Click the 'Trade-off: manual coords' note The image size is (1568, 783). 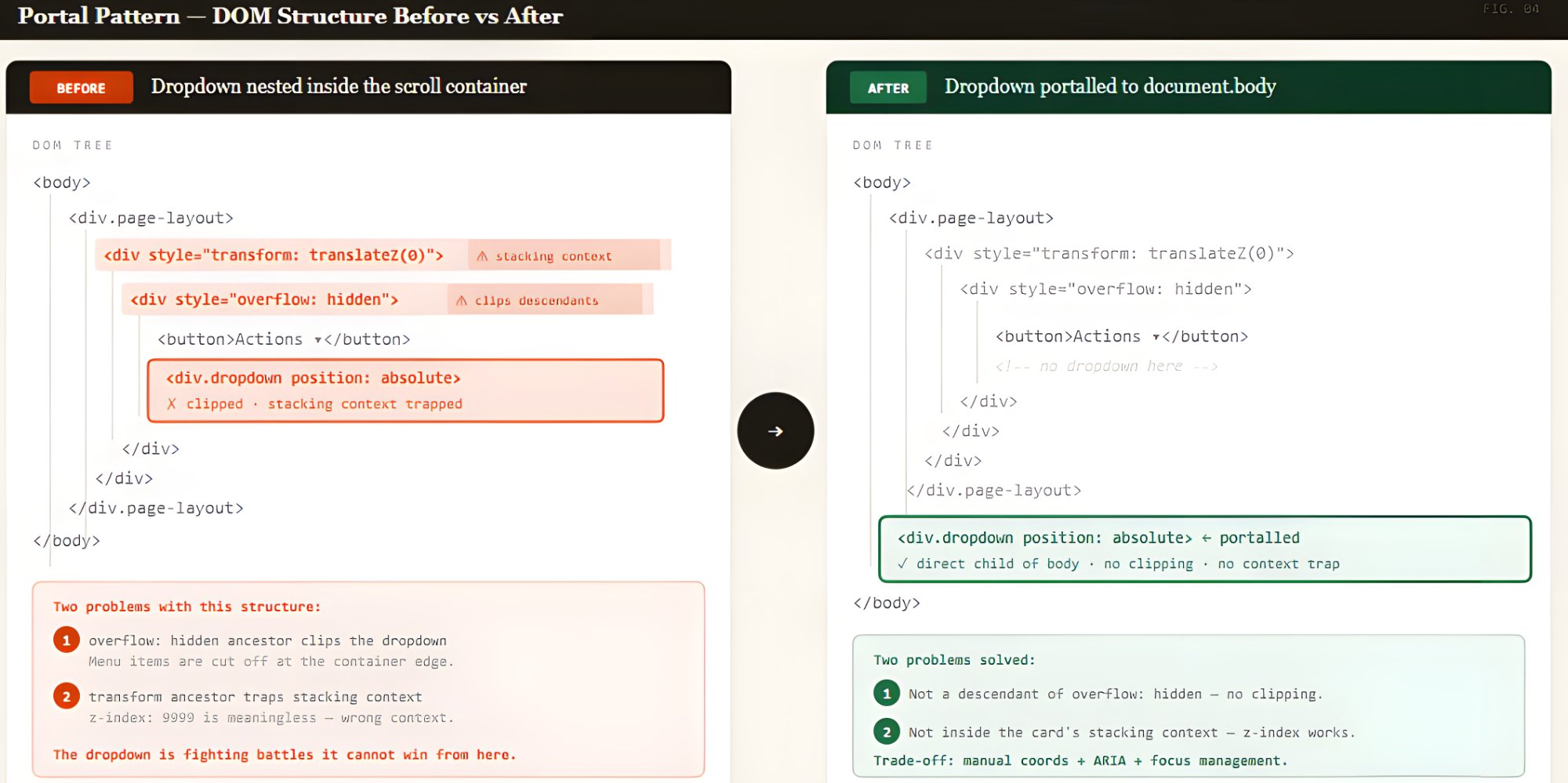pyautogui.click(x=1080, y=760)
